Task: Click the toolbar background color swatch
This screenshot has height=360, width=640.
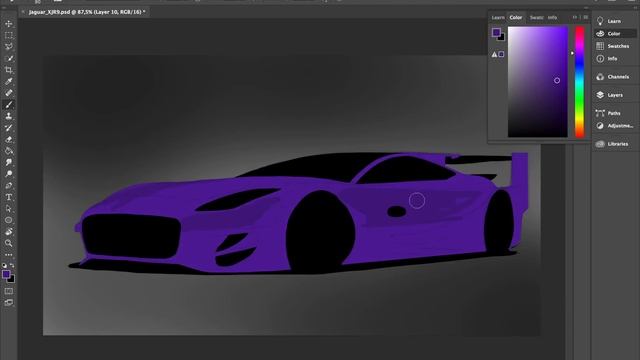Action: pyautogui.click(x=12, y=280)
